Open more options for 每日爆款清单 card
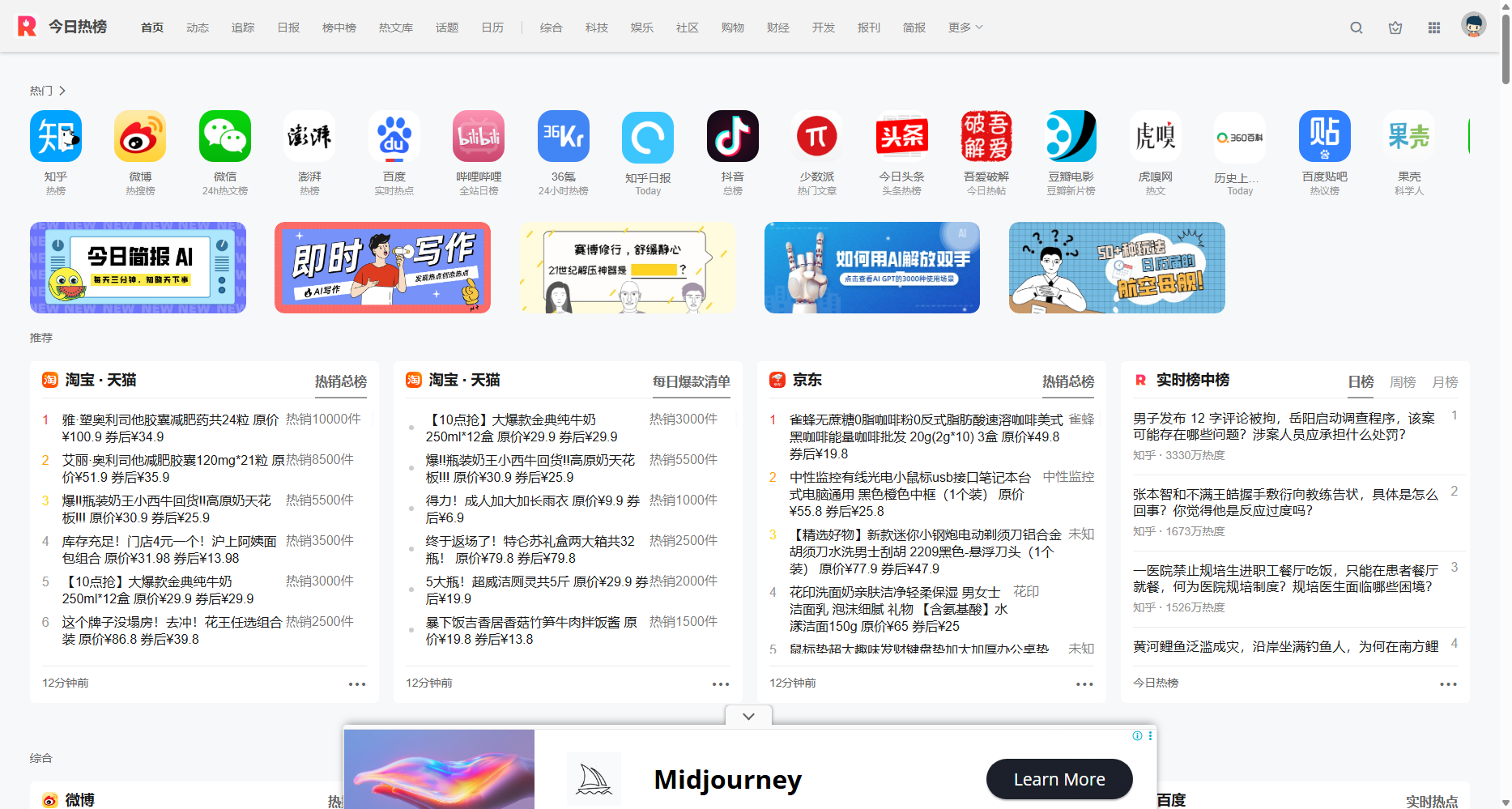Viewport: 1512px width, 809px height. tap(721, 684)
